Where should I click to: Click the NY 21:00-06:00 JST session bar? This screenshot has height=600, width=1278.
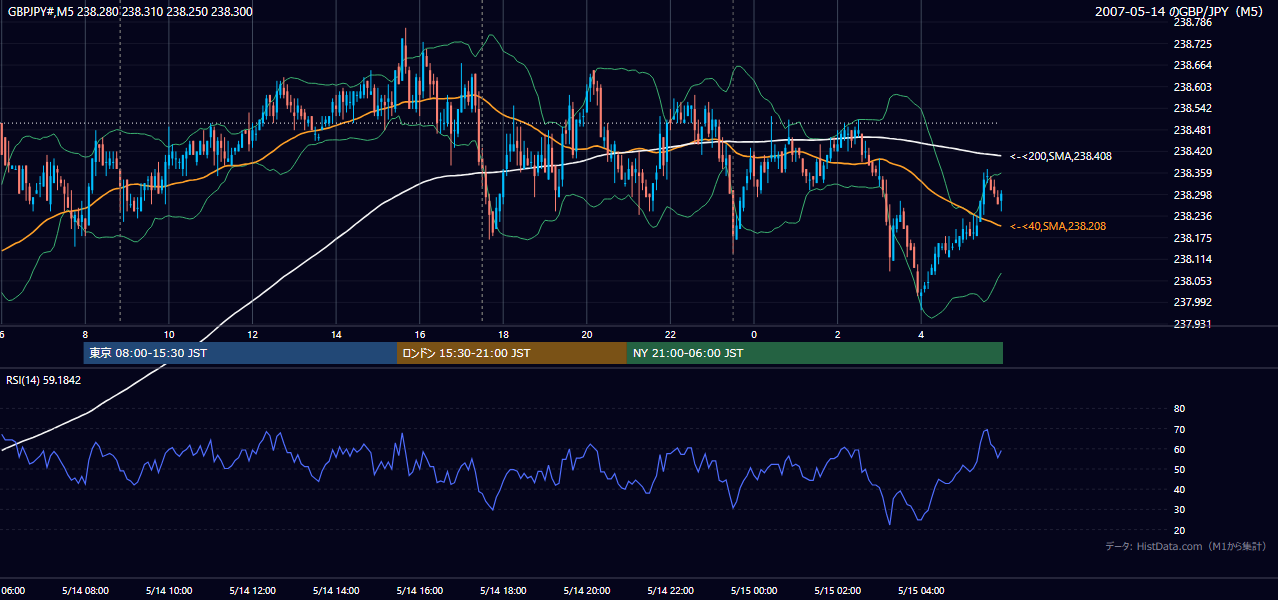(815, 353)
